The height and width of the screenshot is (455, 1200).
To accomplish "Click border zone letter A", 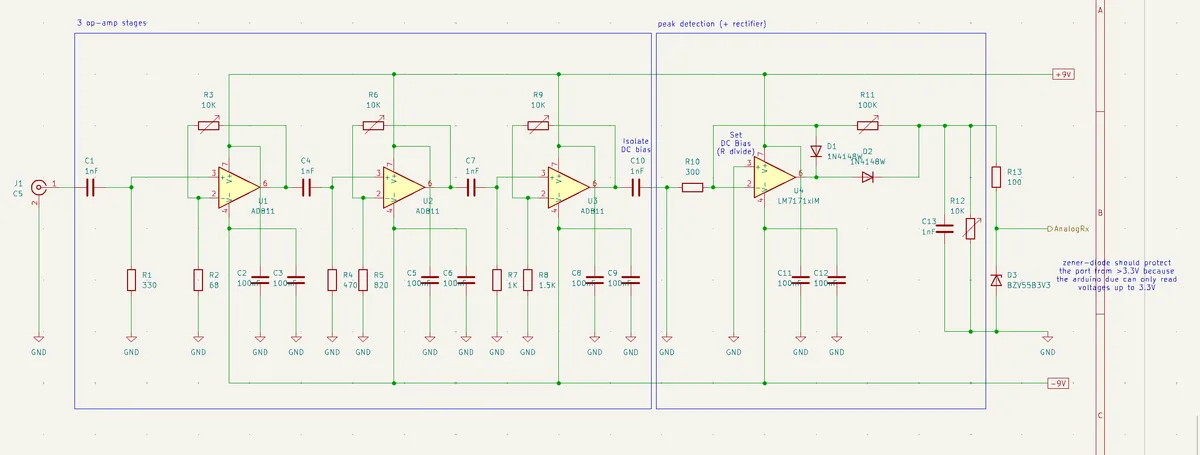I will point(1100,11).
